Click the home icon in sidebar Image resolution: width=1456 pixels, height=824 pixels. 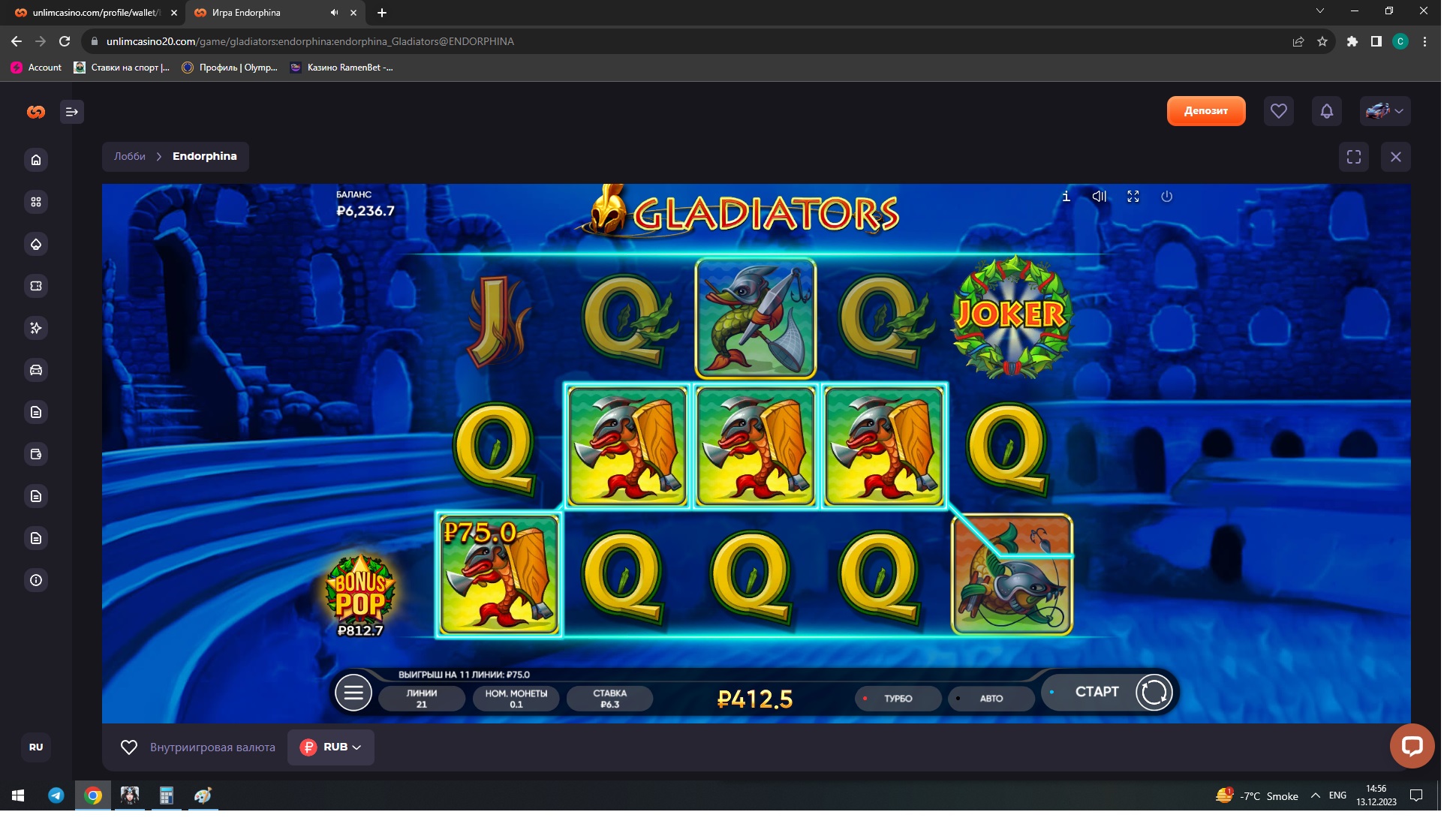click(36, 160)
